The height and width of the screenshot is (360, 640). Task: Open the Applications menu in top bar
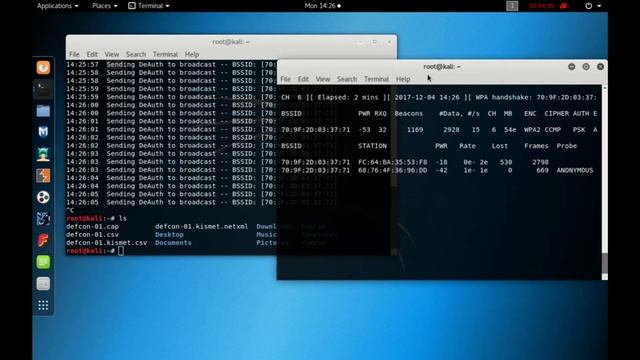pos(58,6)
